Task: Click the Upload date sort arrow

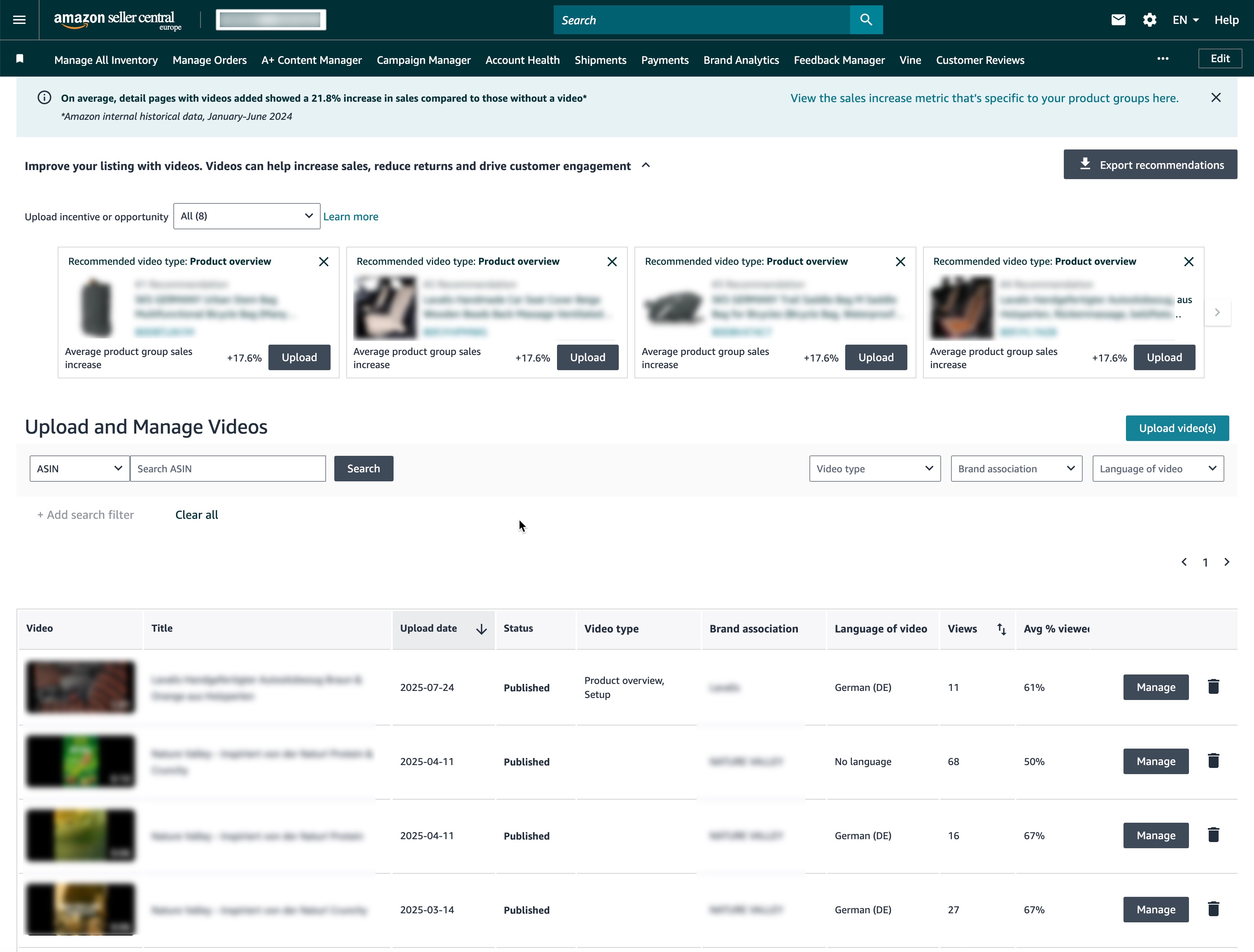Action: pyautogui.click(x=481, y=629)
